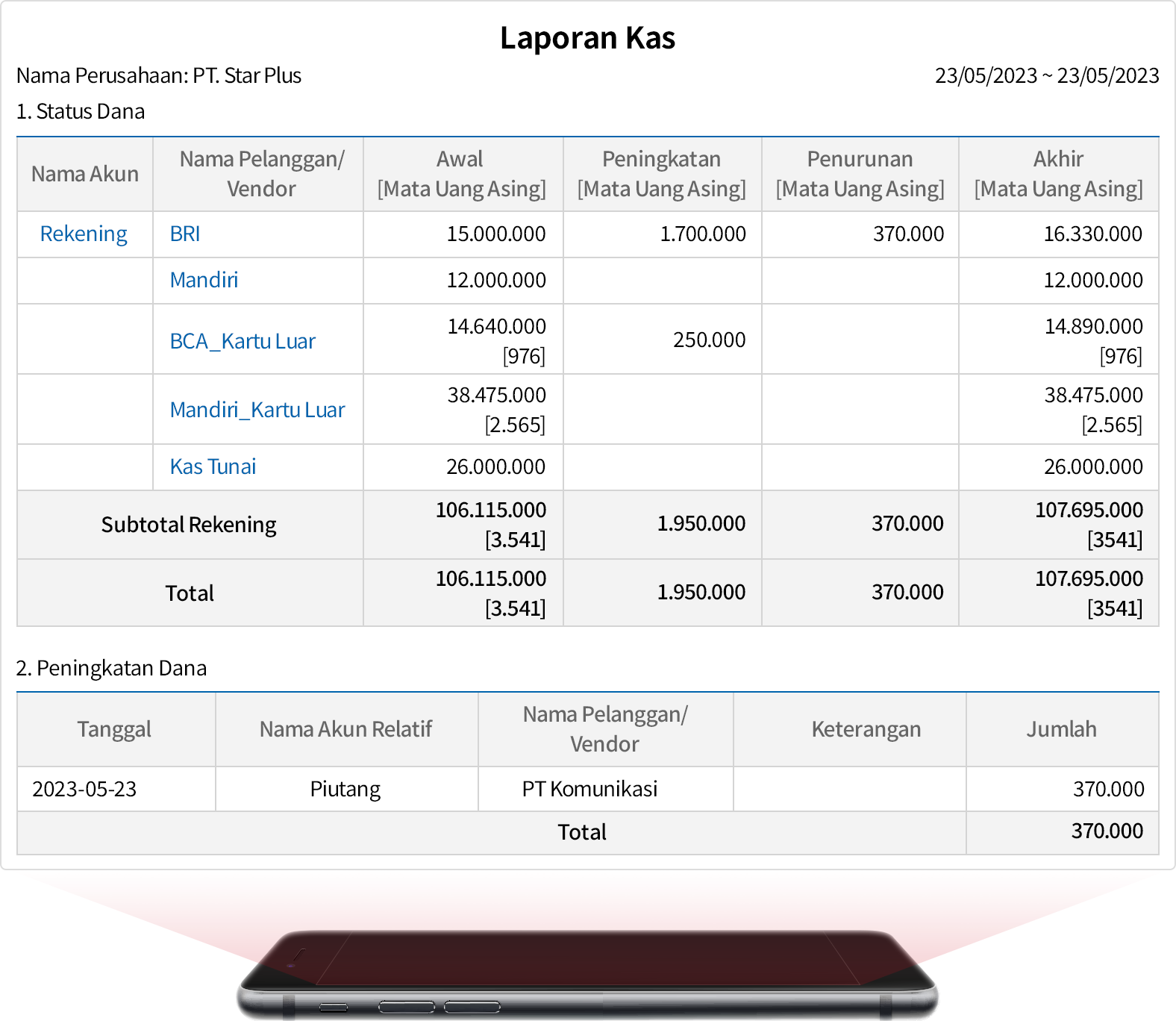Click the Akhir column header

(1058, 174)
